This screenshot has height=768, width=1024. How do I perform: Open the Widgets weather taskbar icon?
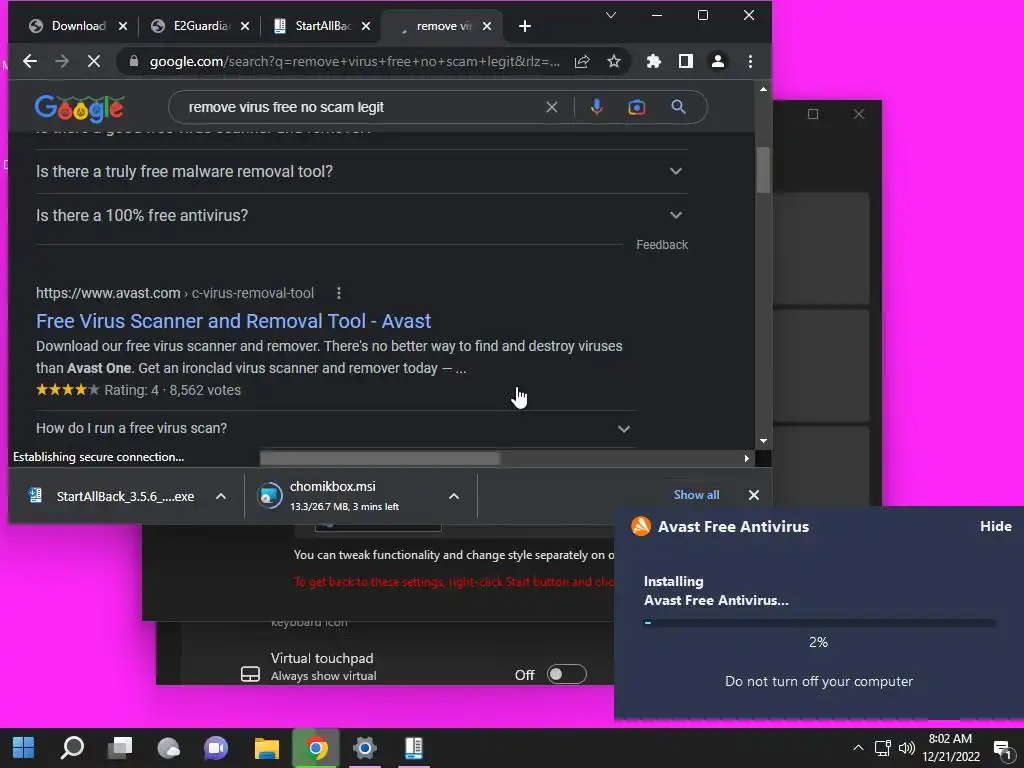(x=168, y=748)
